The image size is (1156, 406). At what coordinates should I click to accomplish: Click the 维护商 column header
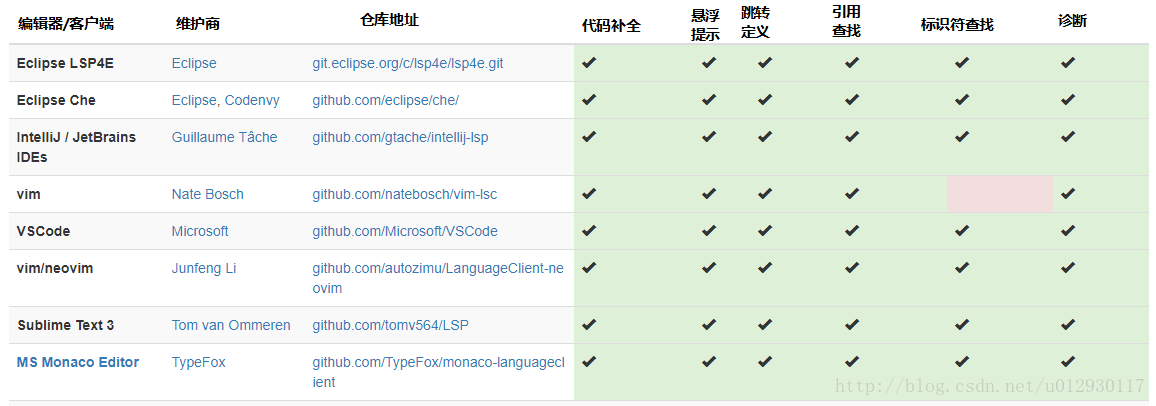click(198, 24)
